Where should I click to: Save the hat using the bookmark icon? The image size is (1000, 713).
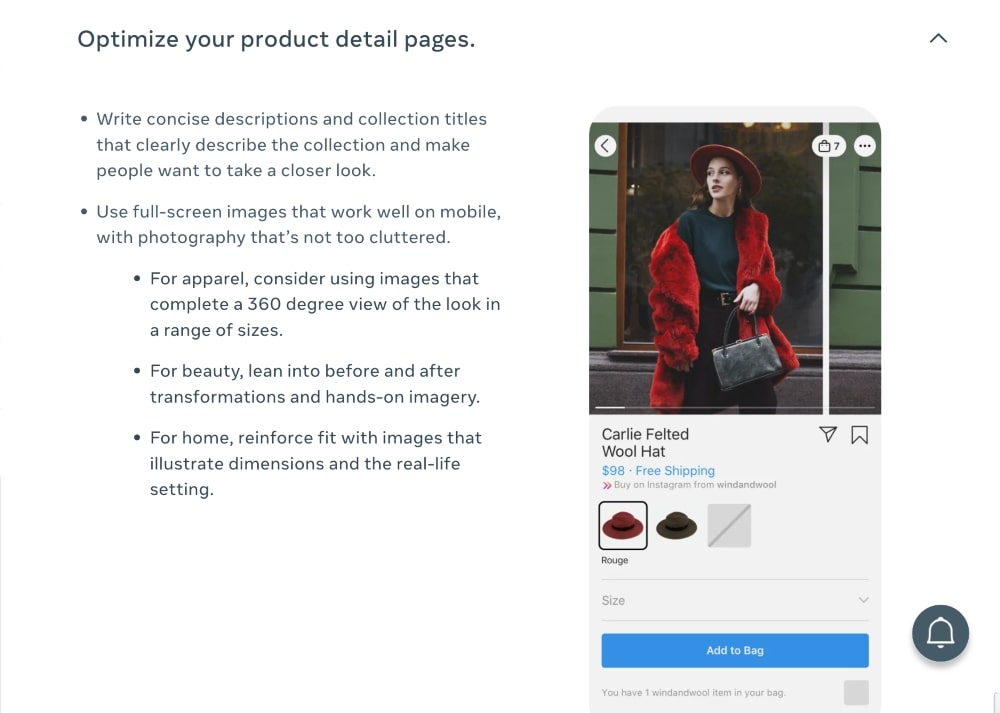tap(858, 434)
